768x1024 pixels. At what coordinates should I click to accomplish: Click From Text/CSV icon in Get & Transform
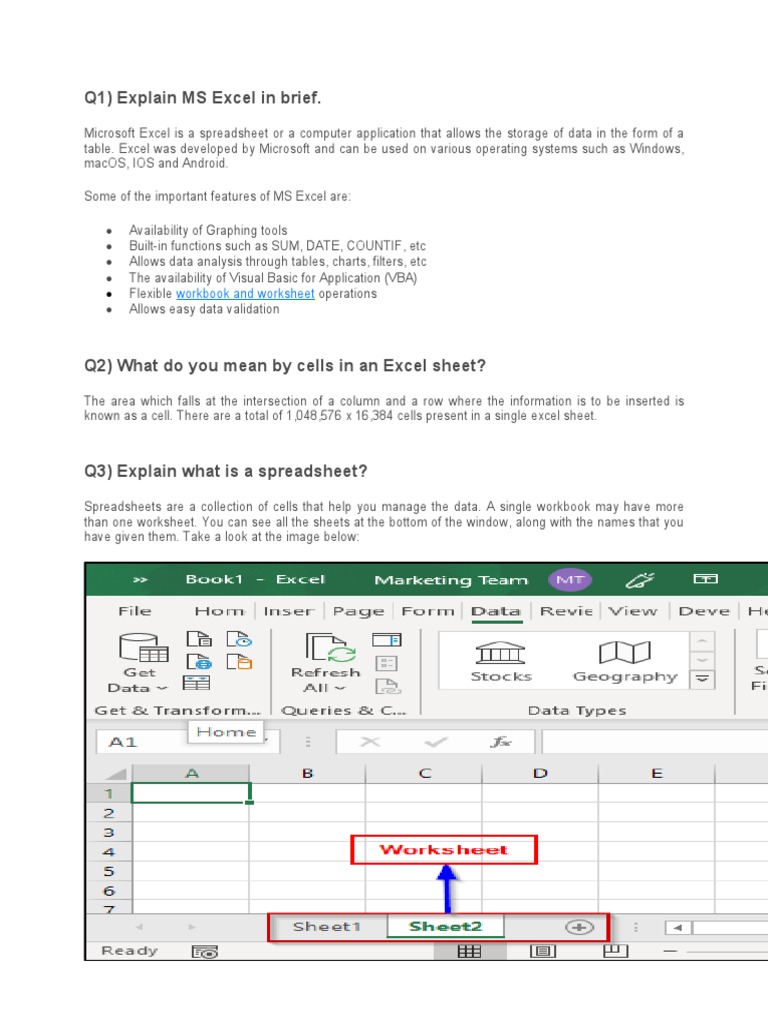click(199, 639)
